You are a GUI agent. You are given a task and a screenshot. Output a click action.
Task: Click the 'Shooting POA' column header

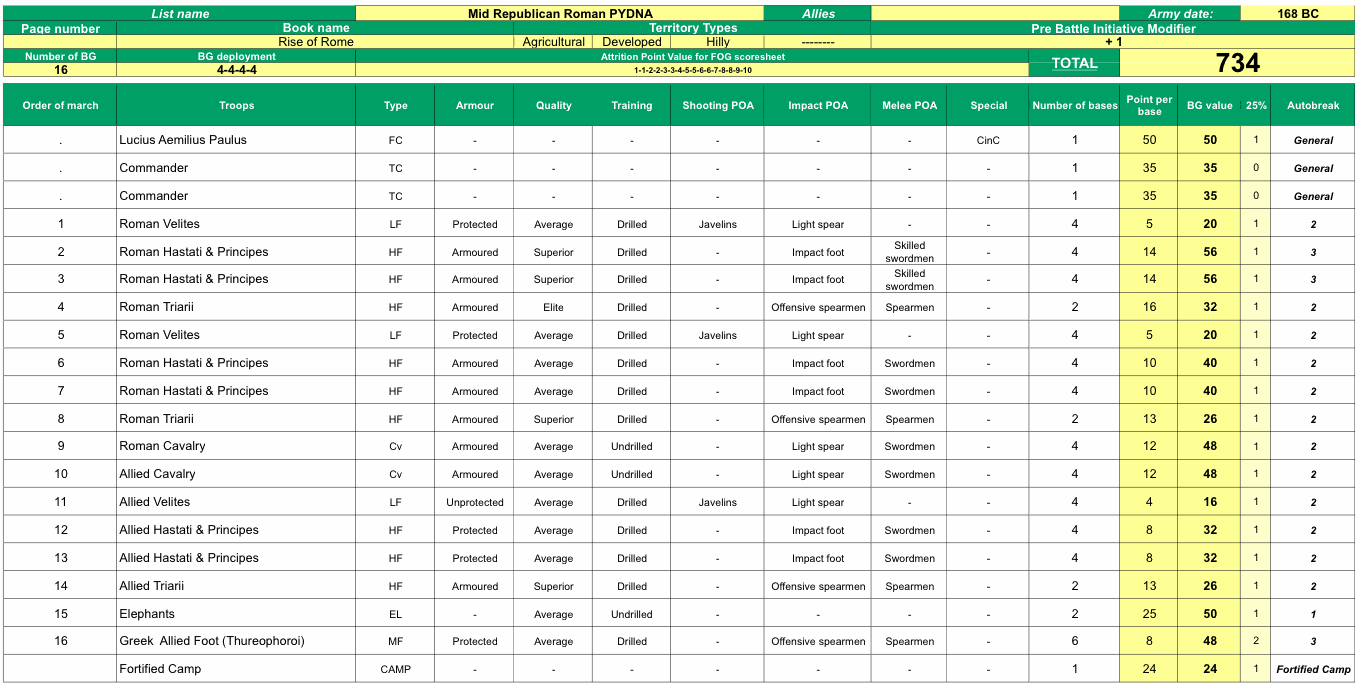pos(717,105)
